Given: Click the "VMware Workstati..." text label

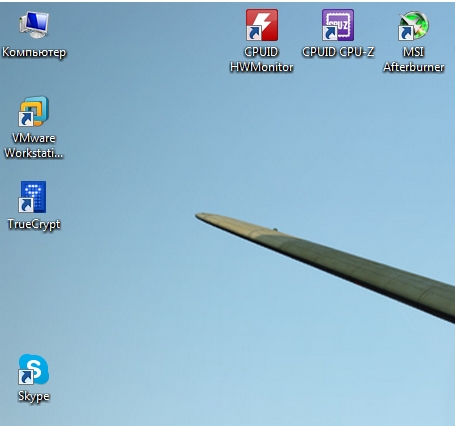Looking at the screenshot, I should pos(34,146).
